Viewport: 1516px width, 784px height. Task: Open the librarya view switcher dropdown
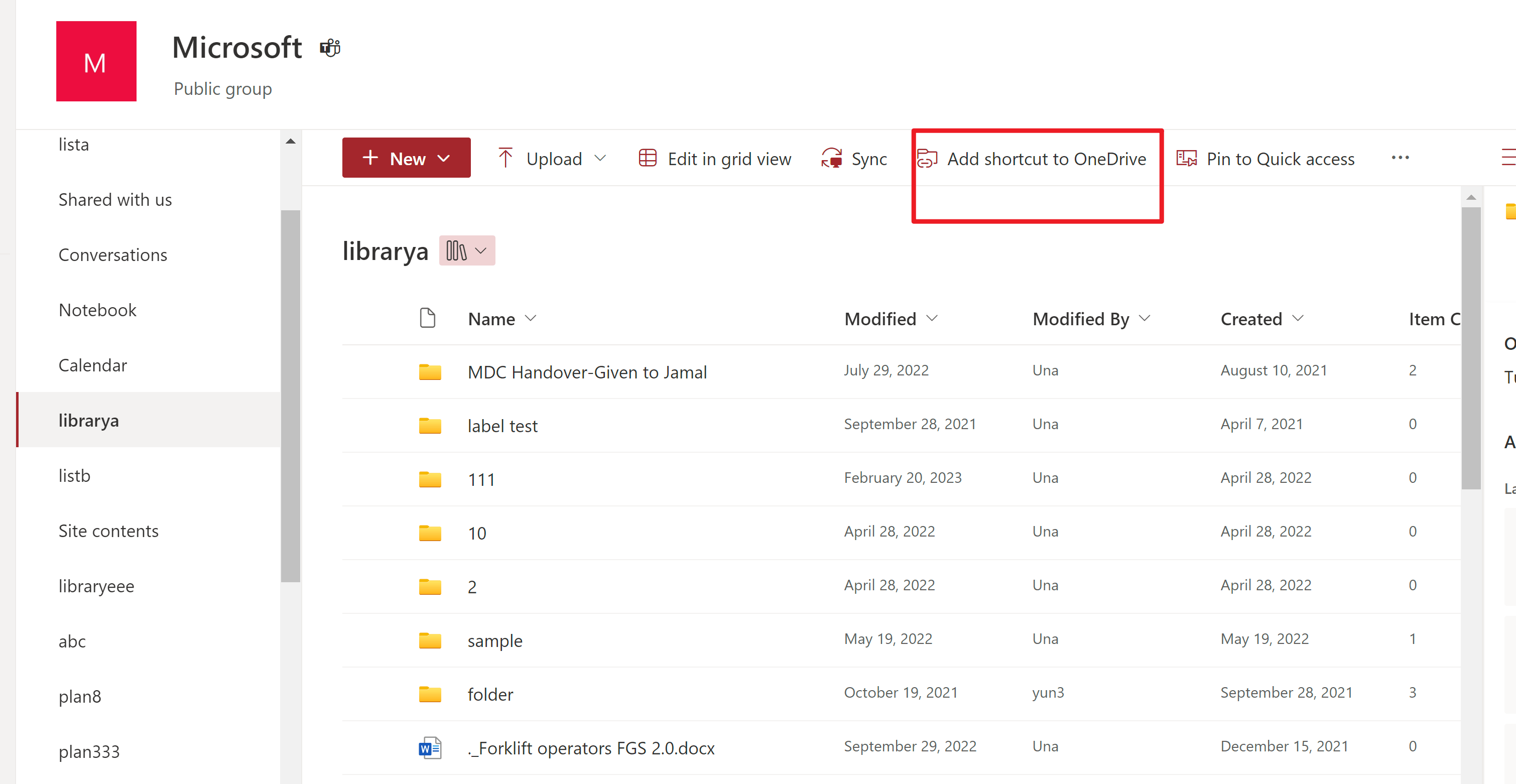(467, 251)
